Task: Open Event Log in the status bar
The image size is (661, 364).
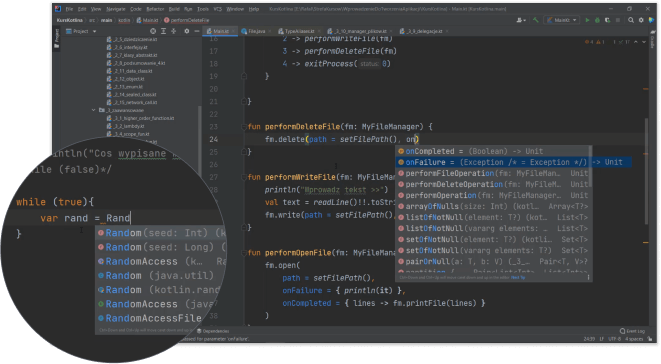Action: (x=633, y=331)
